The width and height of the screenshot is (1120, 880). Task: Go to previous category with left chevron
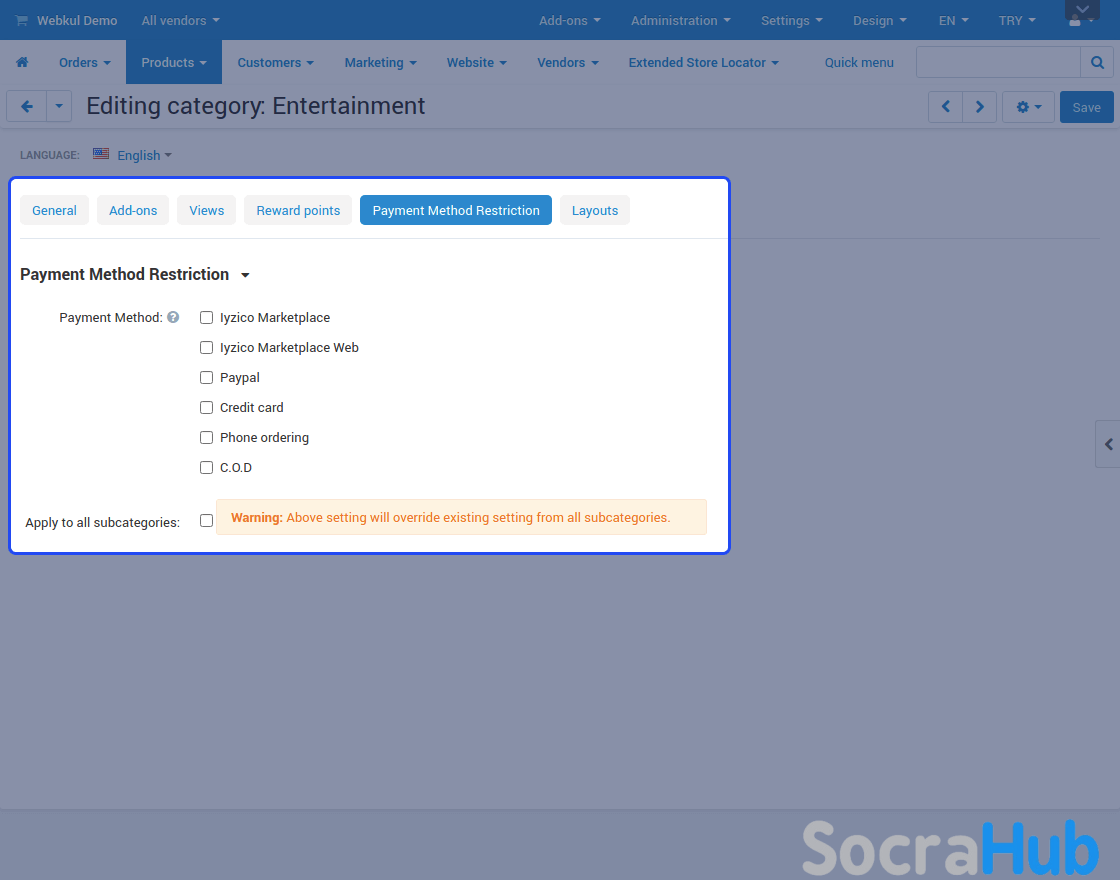point(945,107)
